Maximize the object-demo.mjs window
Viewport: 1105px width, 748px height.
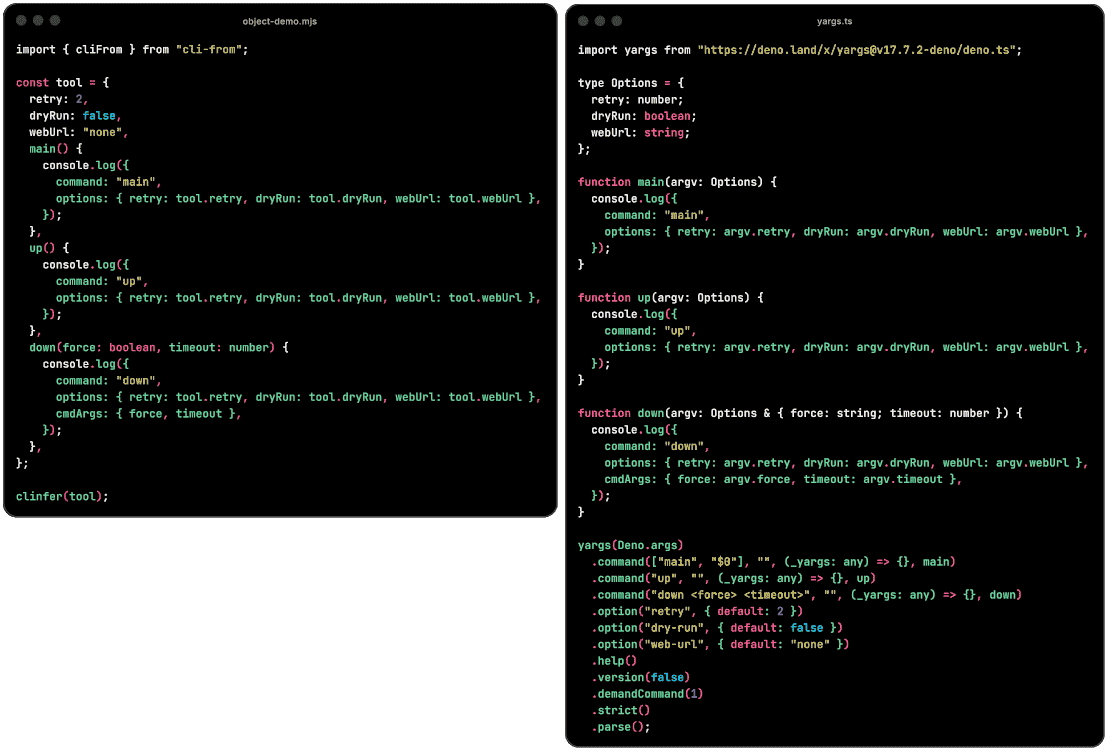coord(55,21)
